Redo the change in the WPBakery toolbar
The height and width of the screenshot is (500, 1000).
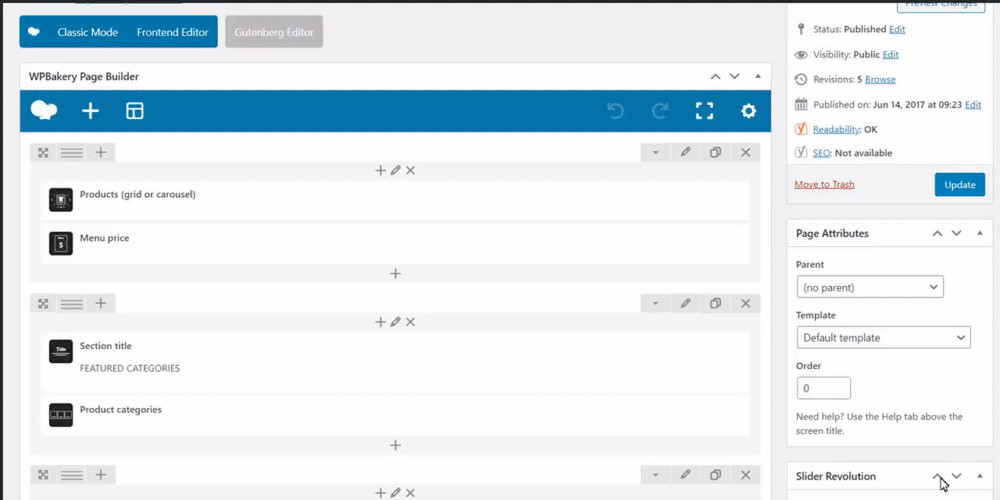pos(660,111)
